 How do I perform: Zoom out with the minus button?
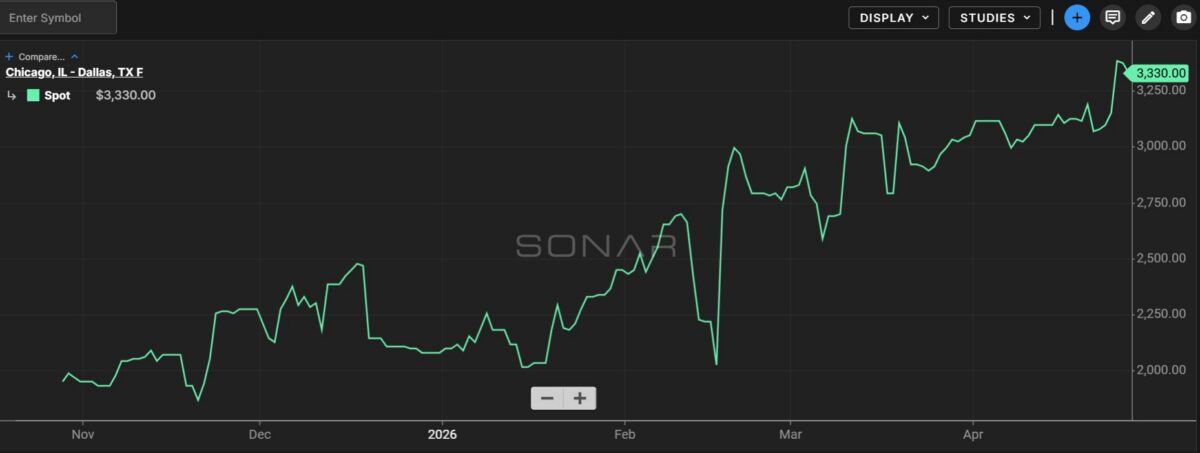point(547,398)
